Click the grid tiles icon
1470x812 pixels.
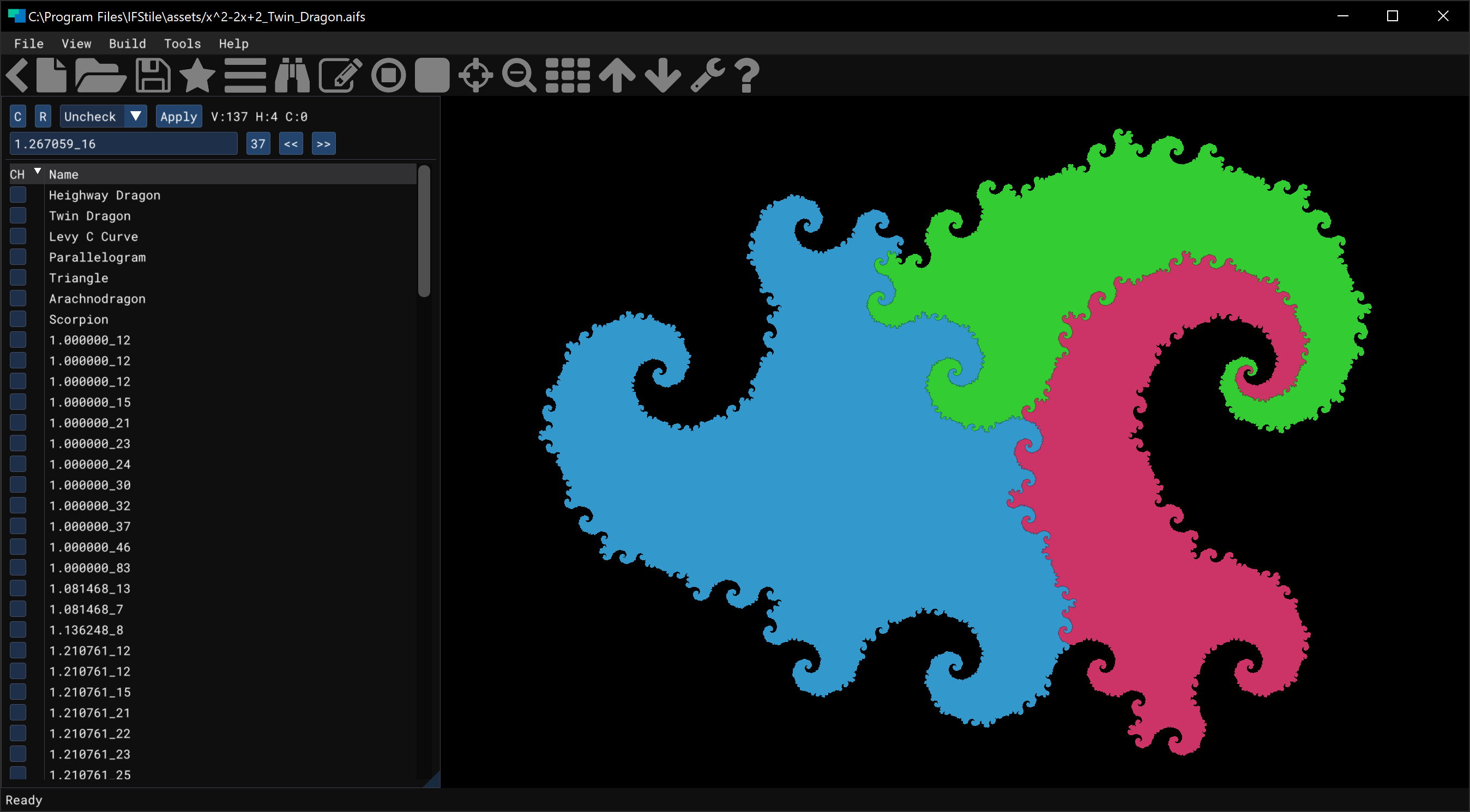click(x=567, y=75)
